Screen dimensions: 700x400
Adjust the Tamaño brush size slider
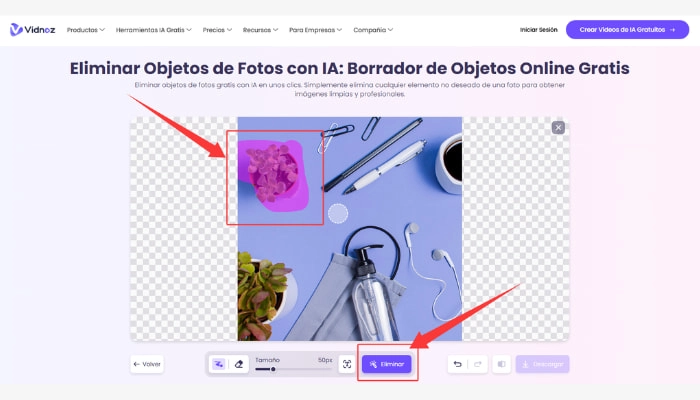tap(293, 369)
